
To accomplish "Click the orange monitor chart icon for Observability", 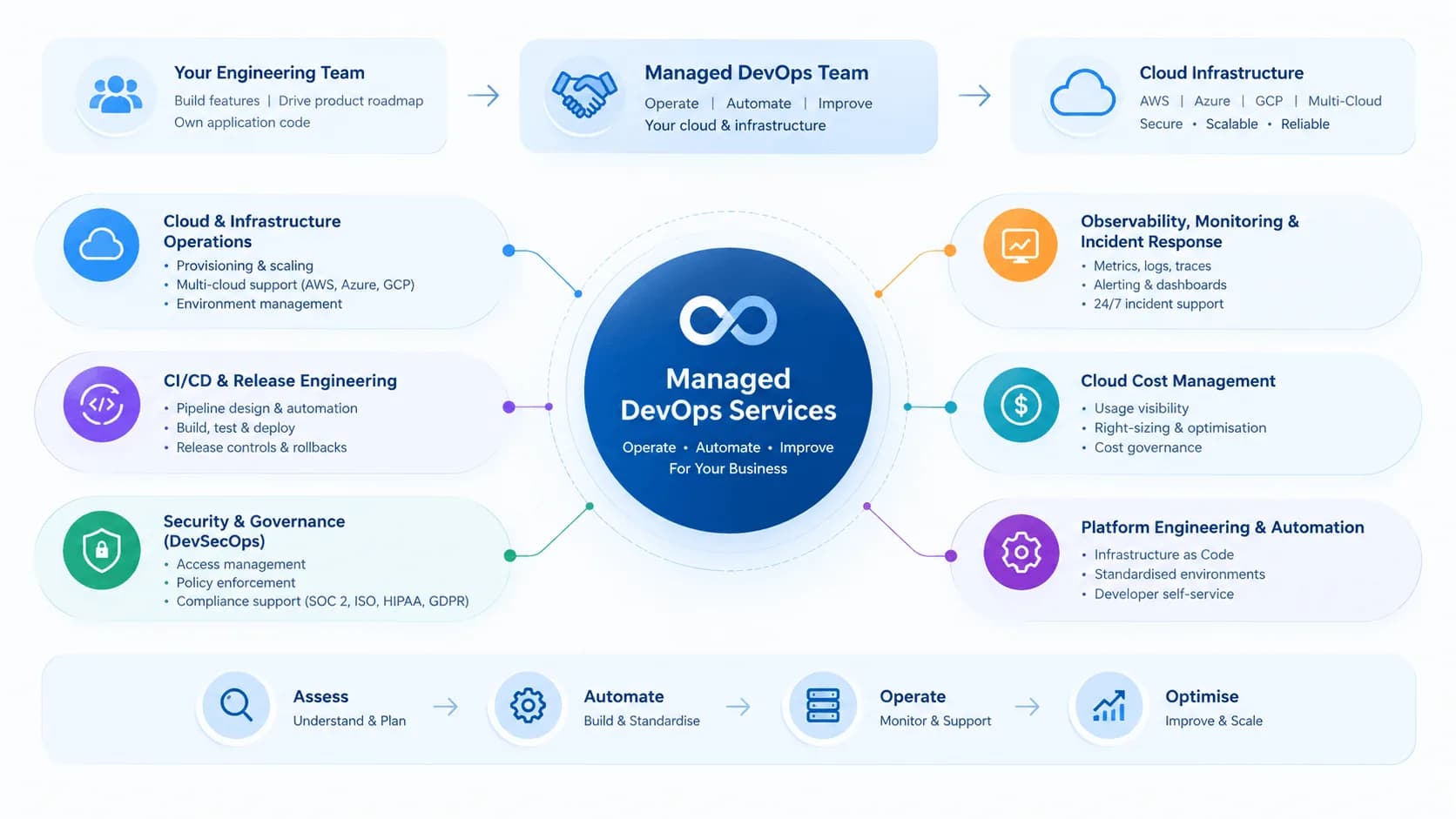I will click(1021, 245).
